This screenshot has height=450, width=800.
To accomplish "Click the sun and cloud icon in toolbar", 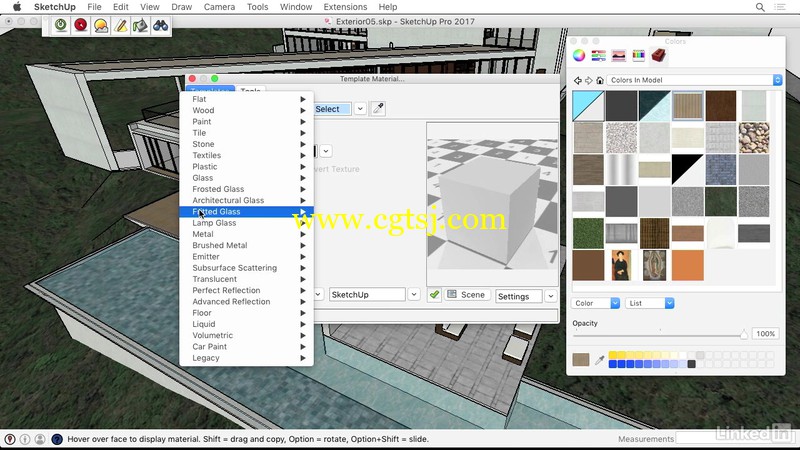I will (x=101, y=25).
